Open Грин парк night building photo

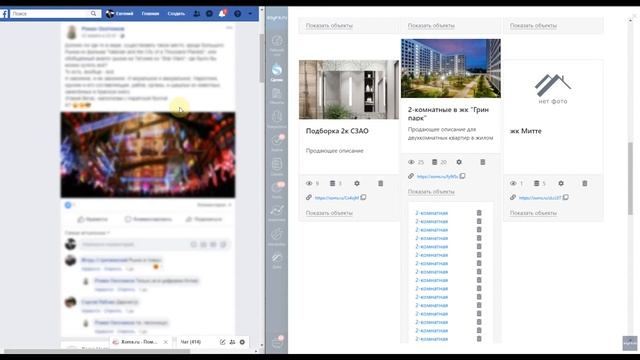click(451, 68)
